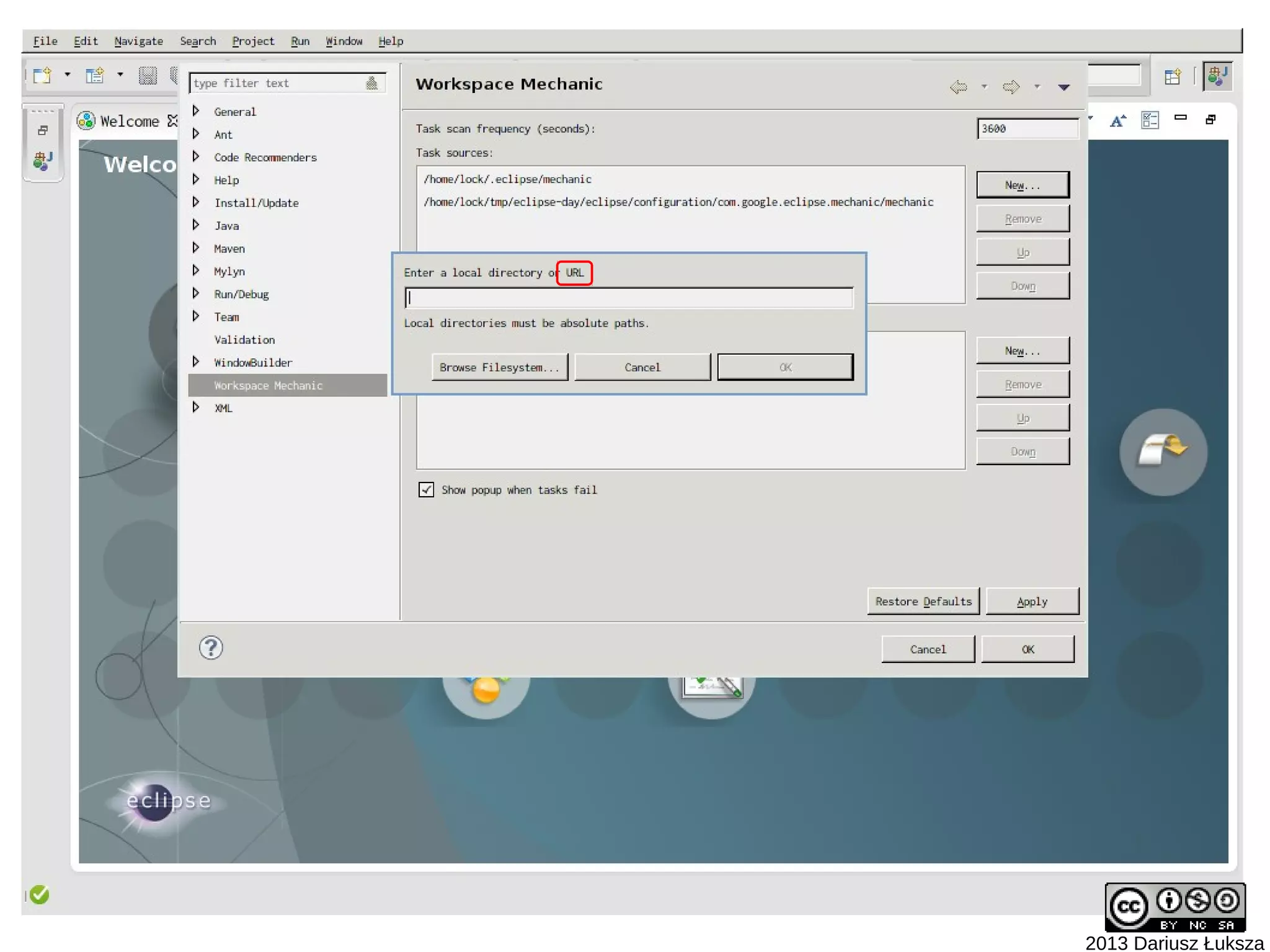Select the Validation preferences item
The image size is (1270, 952).
[x=244, y=340]
